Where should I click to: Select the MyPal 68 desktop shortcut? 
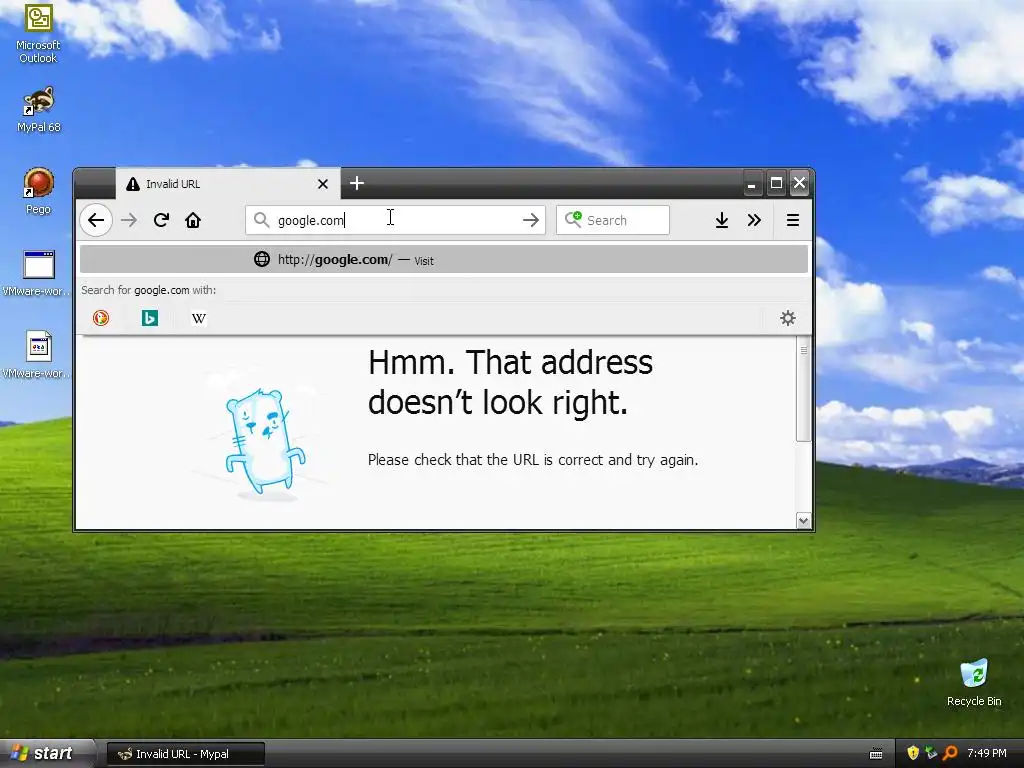point(39,110)
